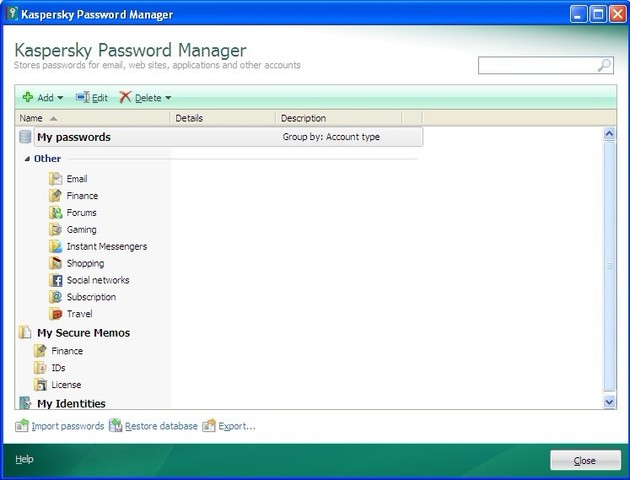Select the Gaming entry text
The height and width of the screenshot is (480, 630).
pyautogui.click(x=82, y=229)
